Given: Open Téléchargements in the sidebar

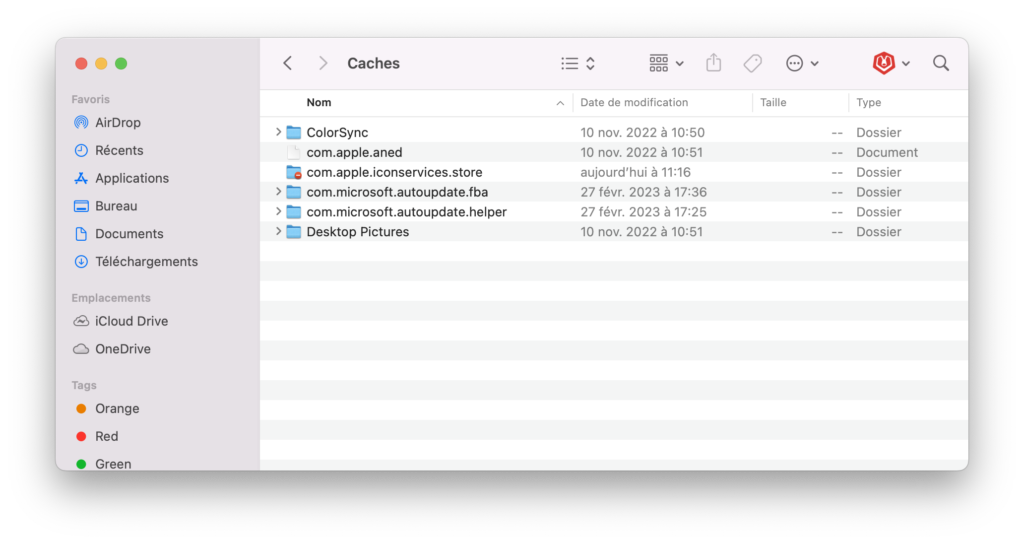Looking at the screenshot, I should click(x=146, y=261).
